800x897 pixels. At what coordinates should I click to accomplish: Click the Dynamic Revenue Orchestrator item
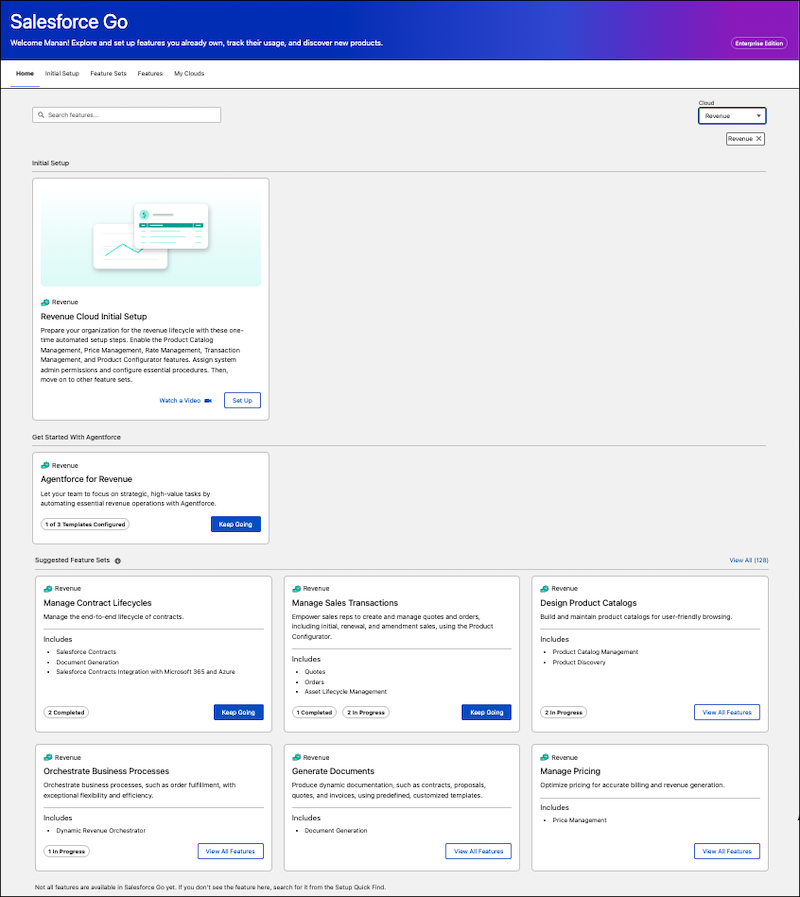point(101,831)
